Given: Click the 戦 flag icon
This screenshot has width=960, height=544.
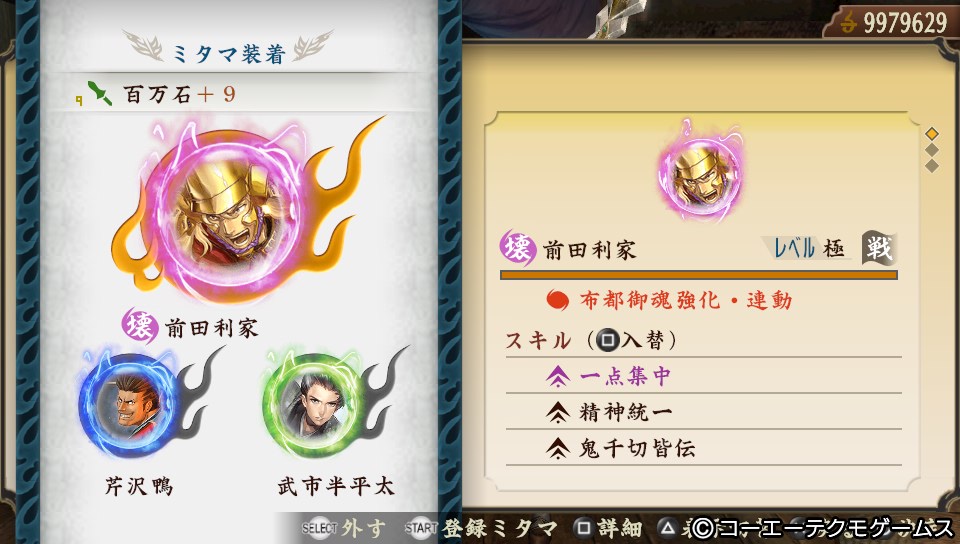Looking at the screenshot, I should 879,248.
